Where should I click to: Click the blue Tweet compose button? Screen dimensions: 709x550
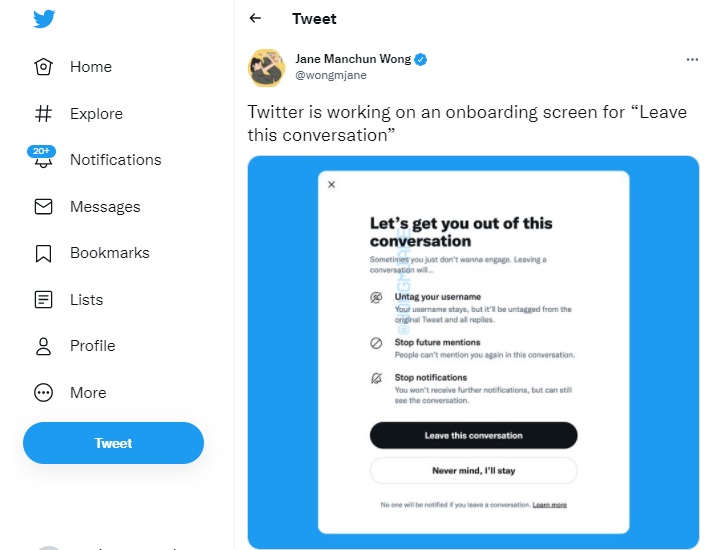(x=113, y=443)
